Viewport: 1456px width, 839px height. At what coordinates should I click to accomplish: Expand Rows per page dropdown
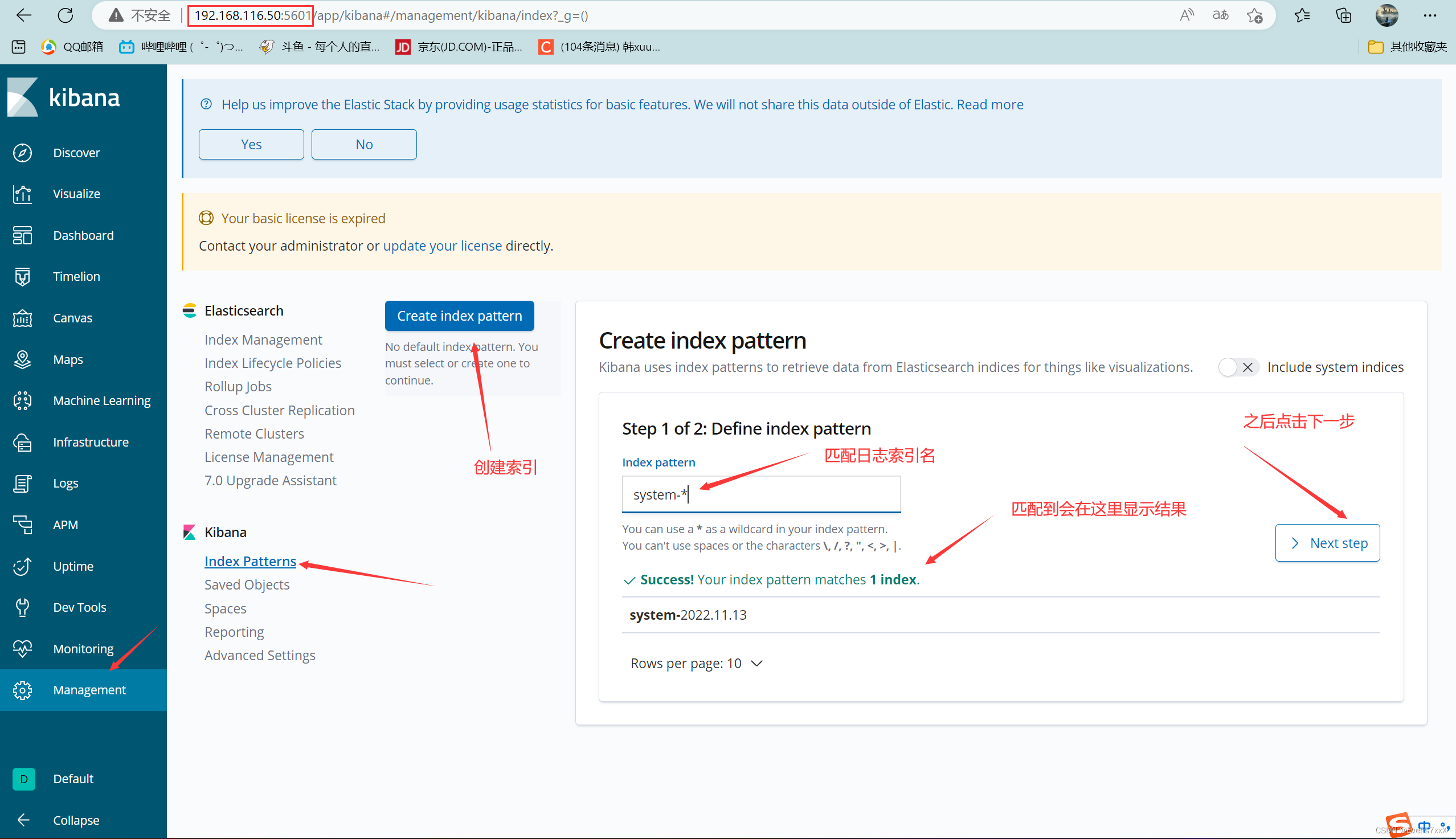(697, 664)
